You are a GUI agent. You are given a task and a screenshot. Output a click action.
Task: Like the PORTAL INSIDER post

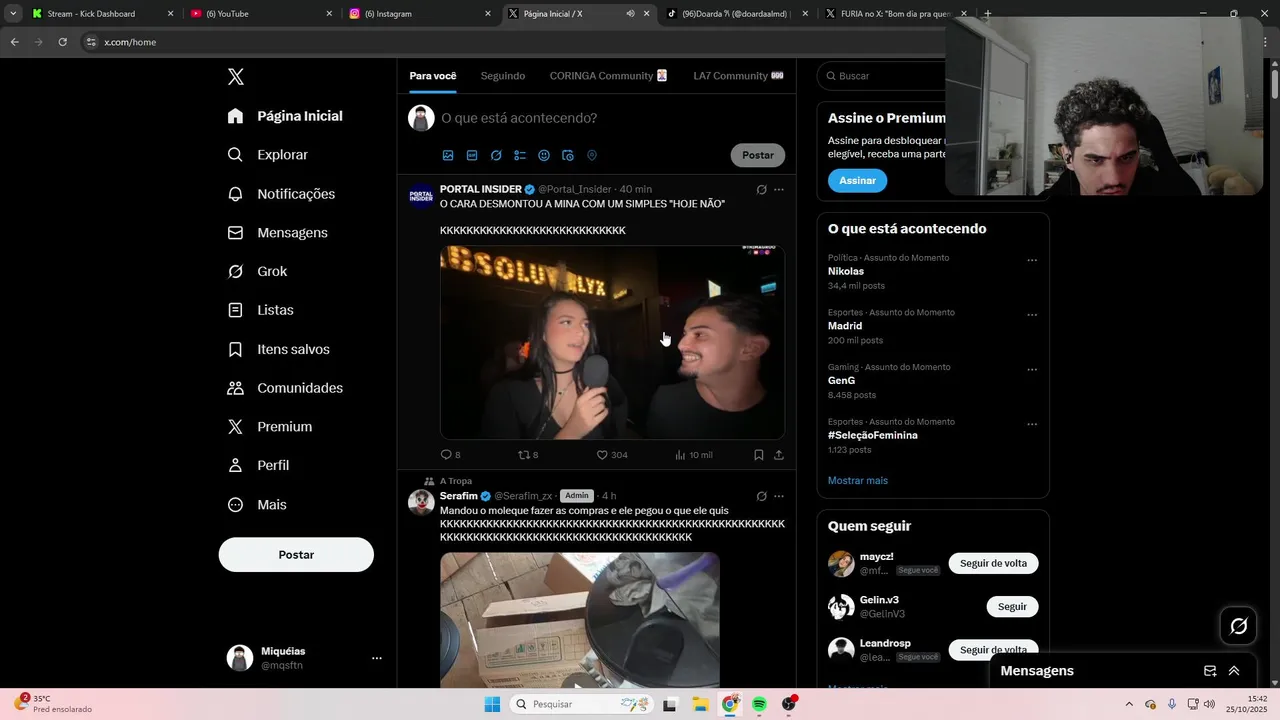point(612,455)
